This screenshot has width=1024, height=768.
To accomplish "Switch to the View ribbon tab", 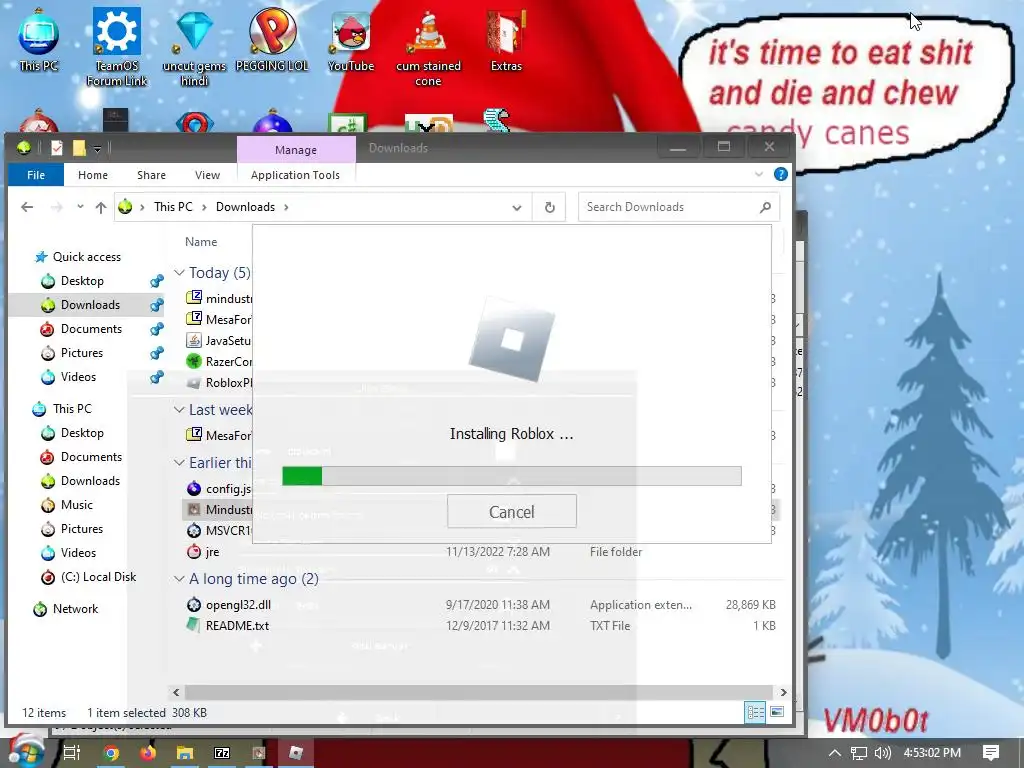I will click(207, 175).
